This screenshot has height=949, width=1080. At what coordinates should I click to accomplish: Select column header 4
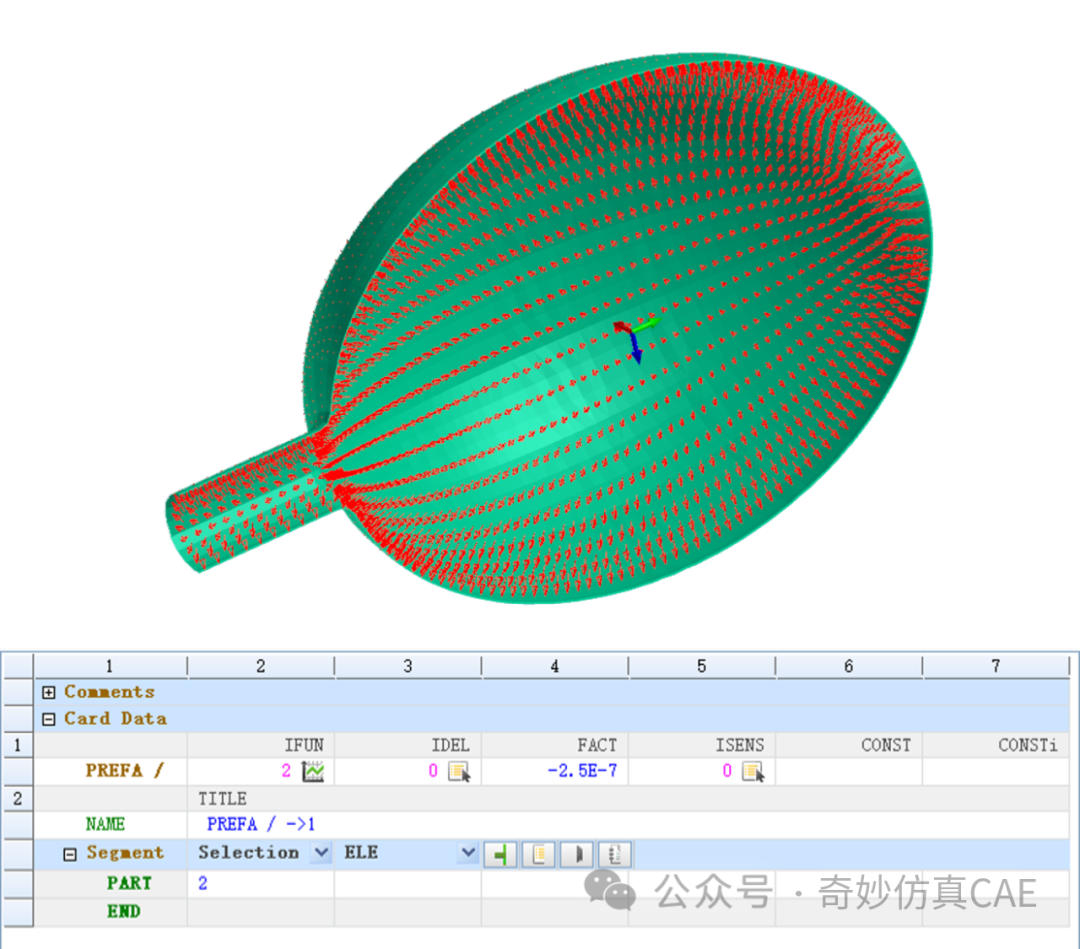(554, 666)
